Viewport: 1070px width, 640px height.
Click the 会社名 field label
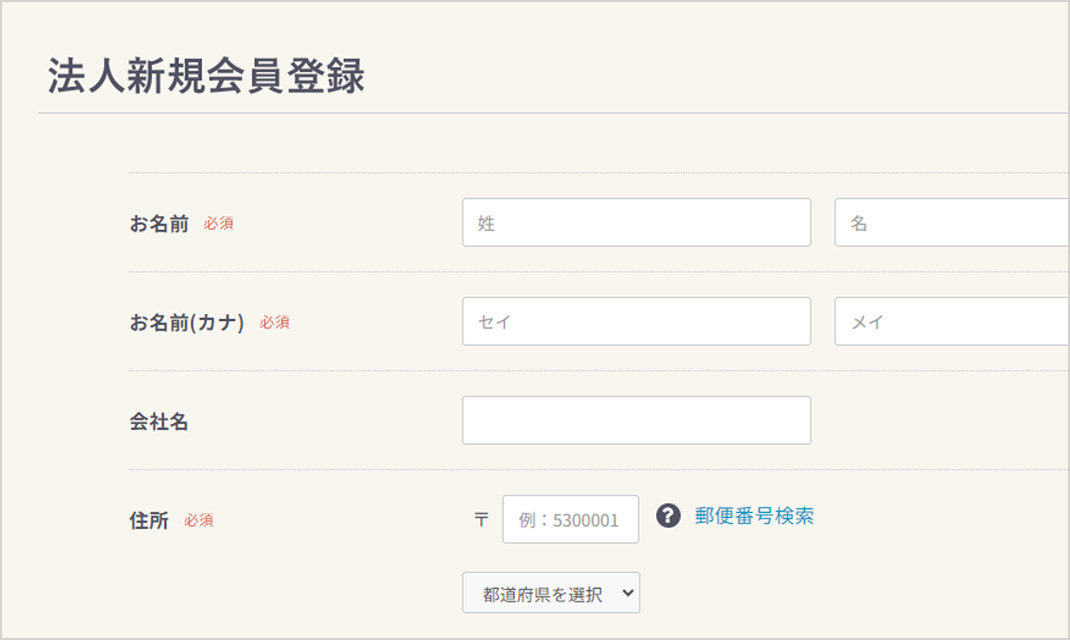coord(159,421)
